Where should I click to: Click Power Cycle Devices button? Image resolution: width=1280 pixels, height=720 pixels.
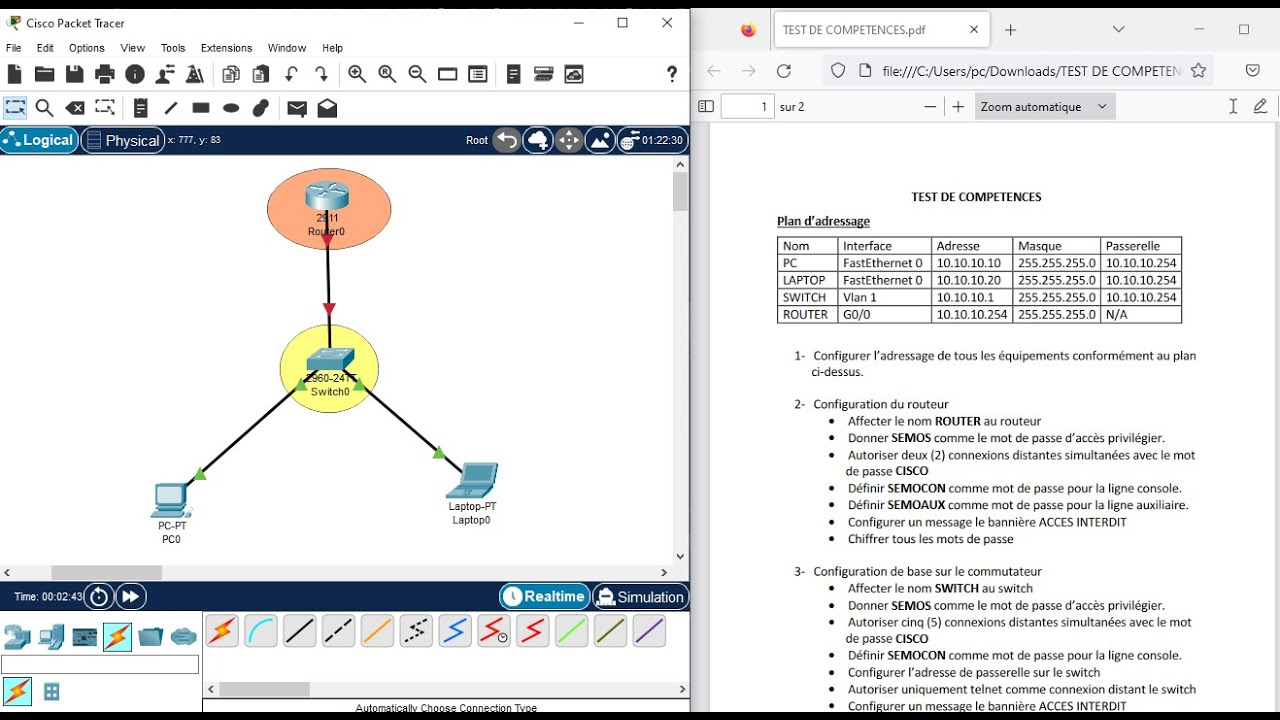[98, 597]
